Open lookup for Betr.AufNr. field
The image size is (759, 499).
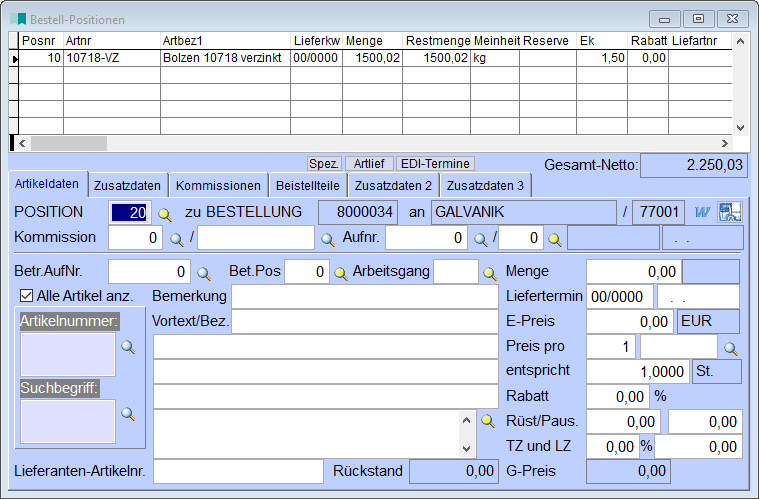[x=204, y=272]
